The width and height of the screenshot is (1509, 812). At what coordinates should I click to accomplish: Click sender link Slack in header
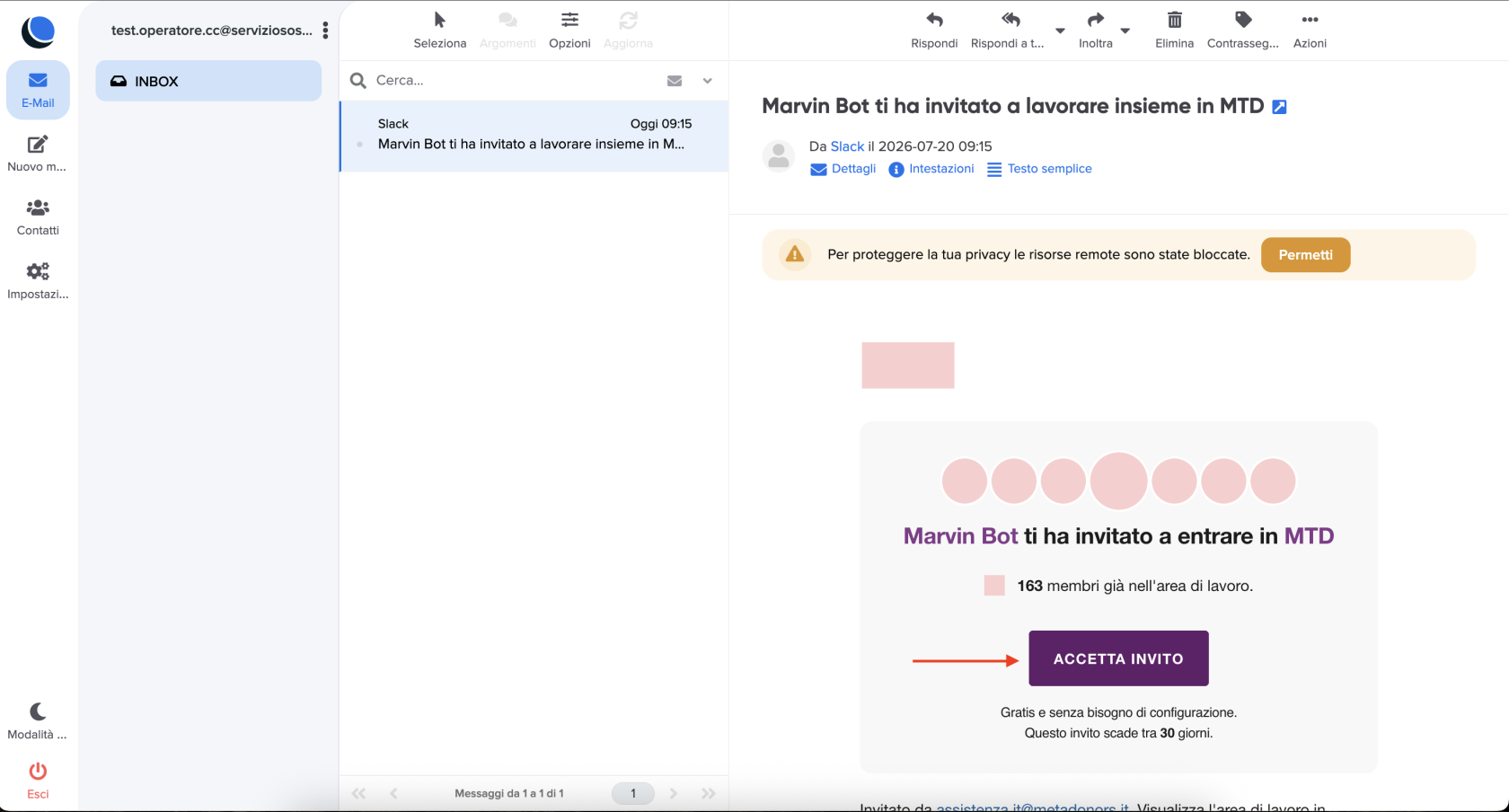click(847, 146)
